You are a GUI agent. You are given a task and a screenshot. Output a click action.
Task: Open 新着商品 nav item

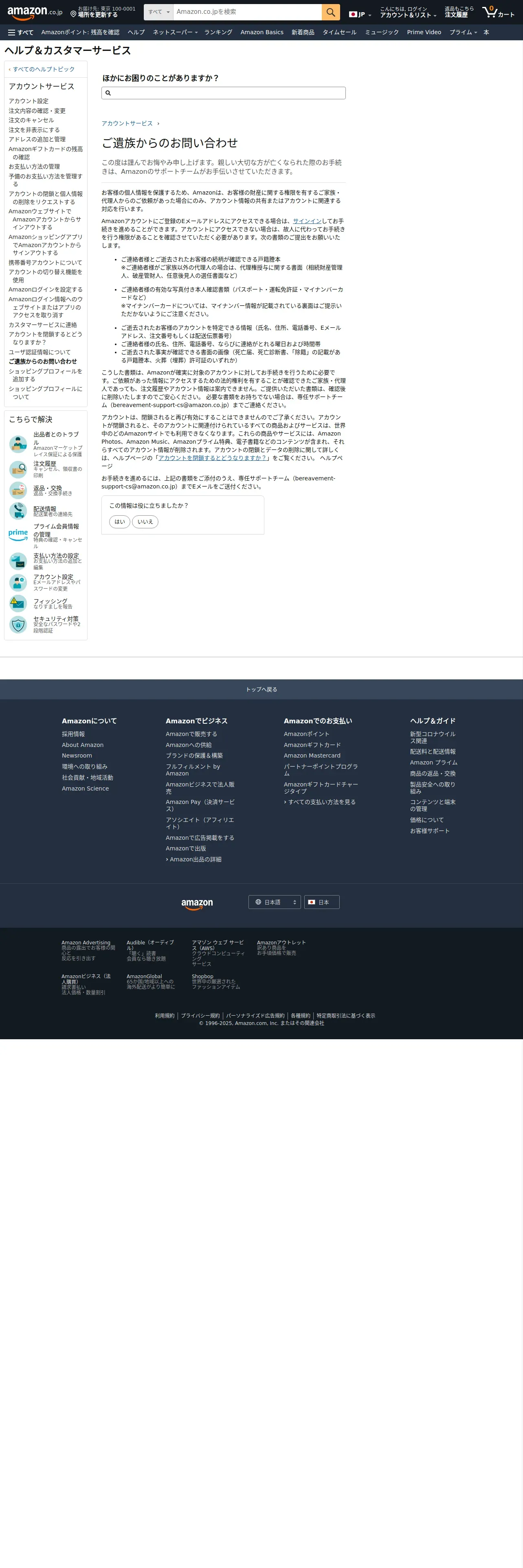click(x=303, y=32)
